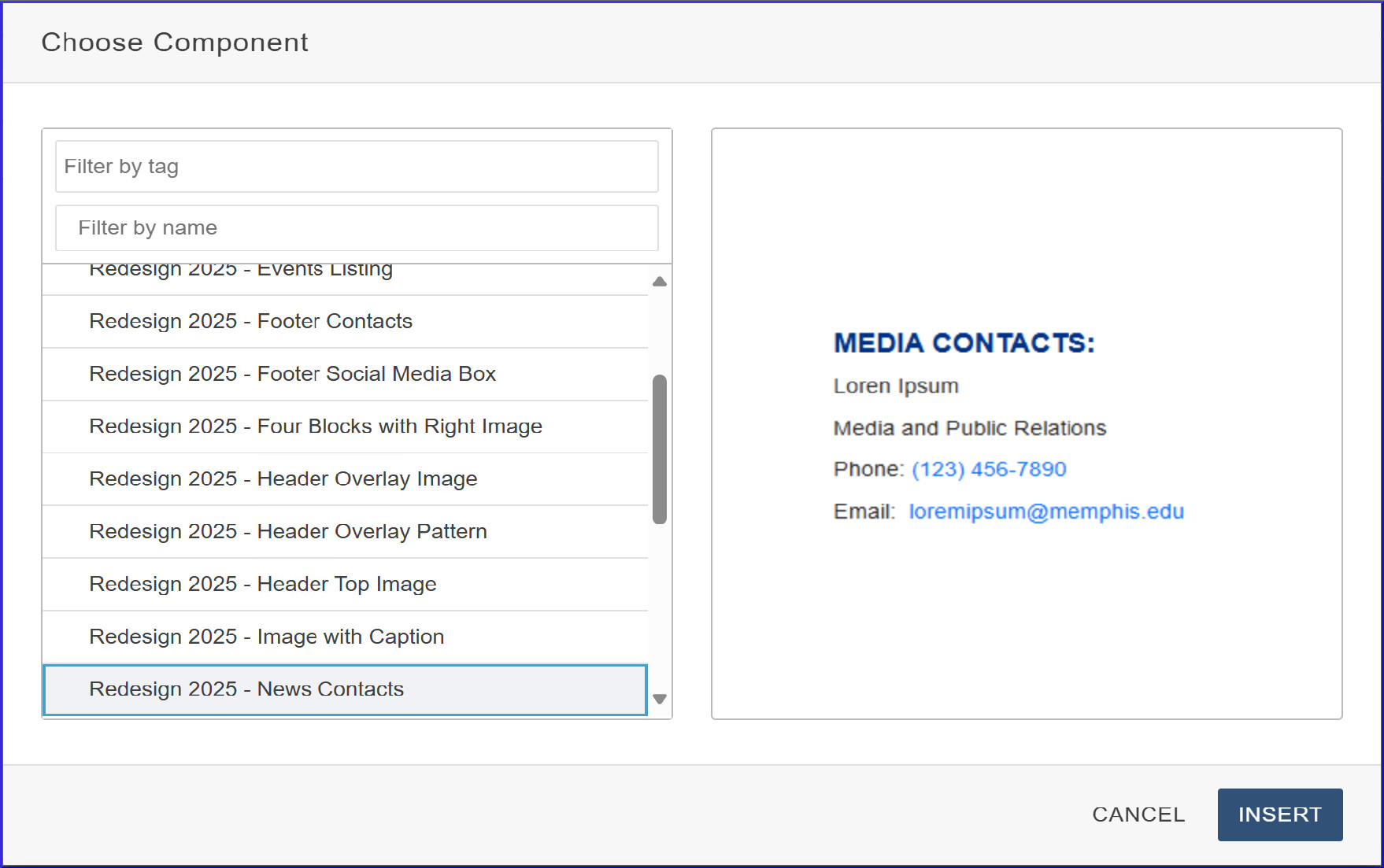Click the Filter by name field
The width and height of the screenshot is (1384, 868).
[x=357, y=228]
